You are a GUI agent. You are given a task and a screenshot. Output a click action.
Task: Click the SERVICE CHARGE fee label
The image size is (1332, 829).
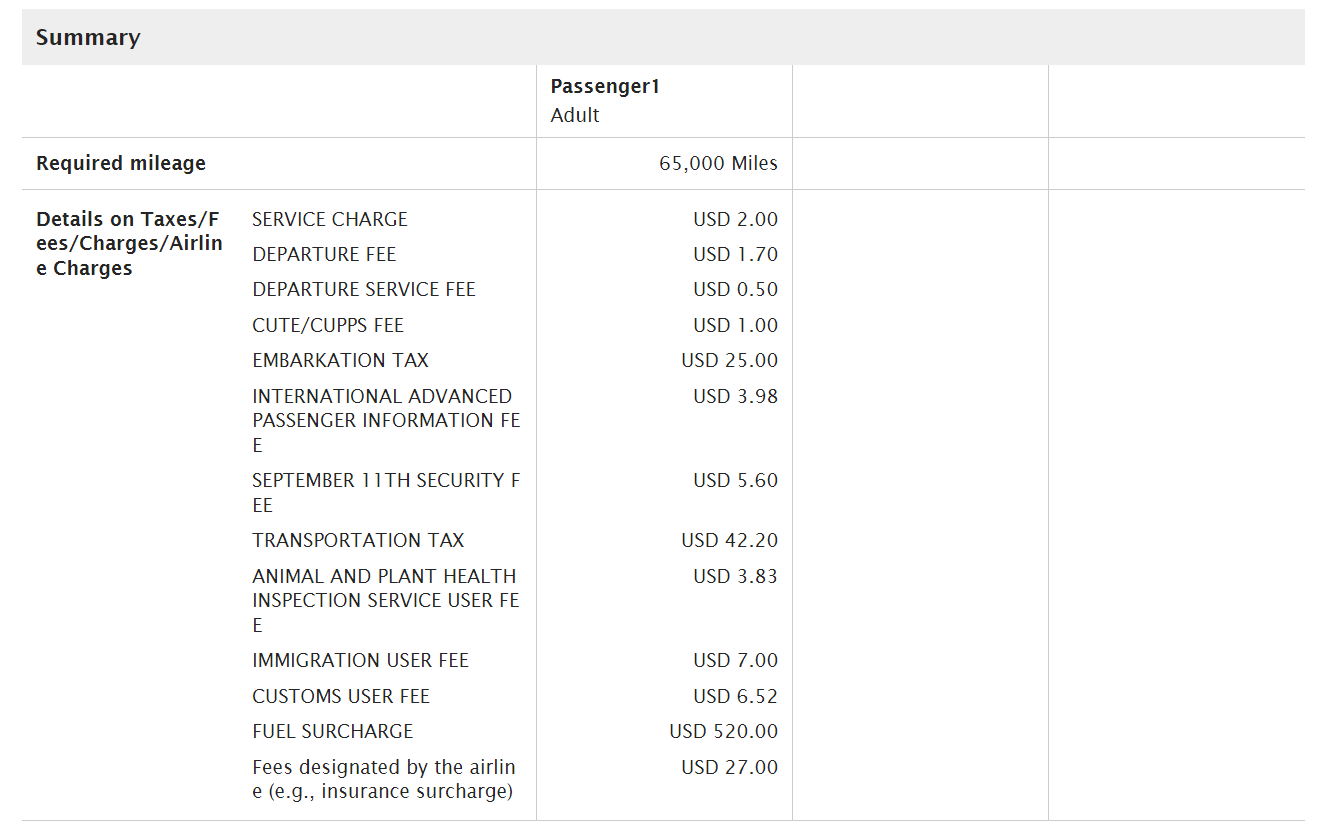(330, 219)
